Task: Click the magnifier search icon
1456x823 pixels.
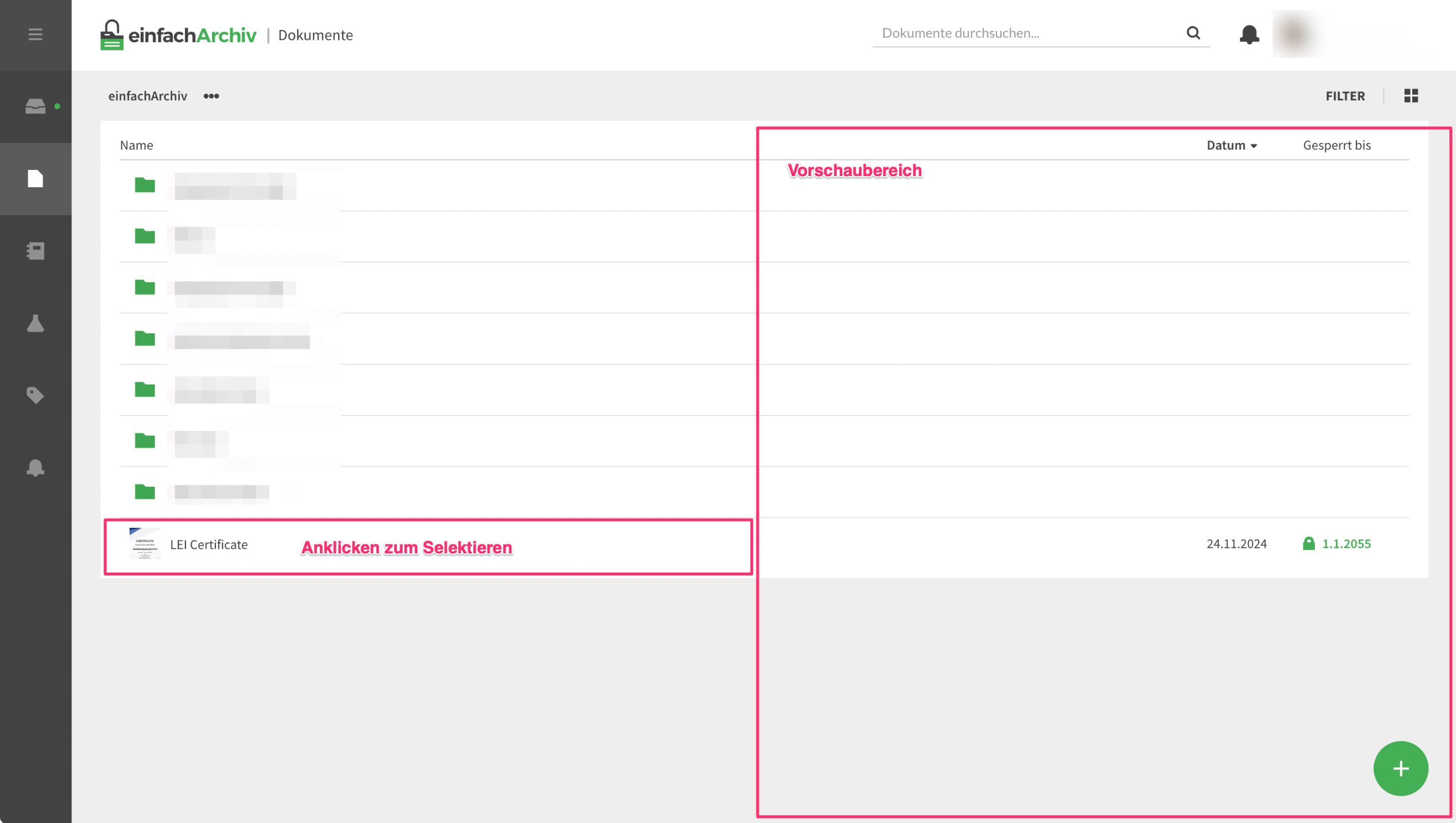Action: 1193,33
